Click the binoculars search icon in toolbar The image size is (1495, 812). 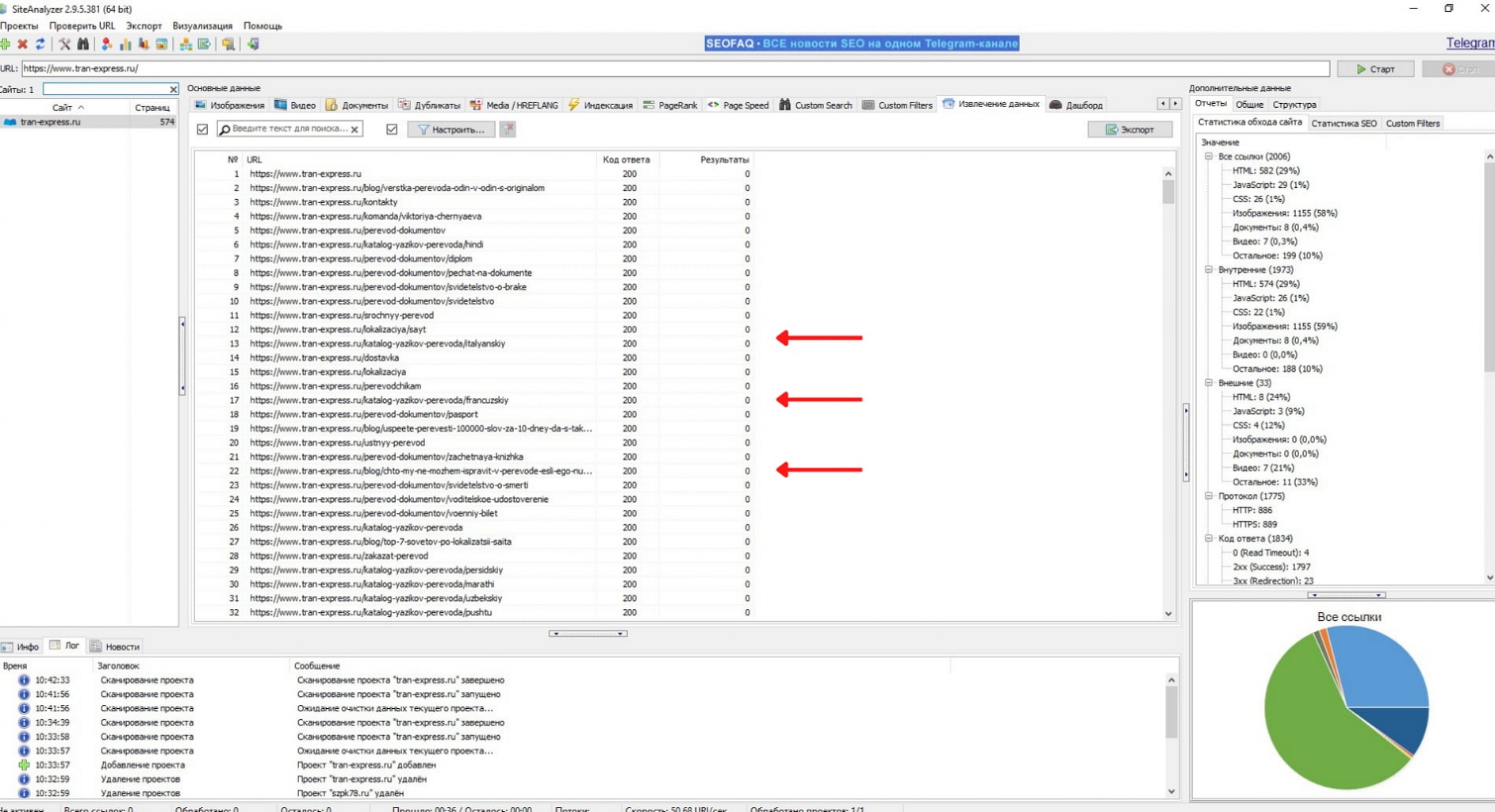82,44
